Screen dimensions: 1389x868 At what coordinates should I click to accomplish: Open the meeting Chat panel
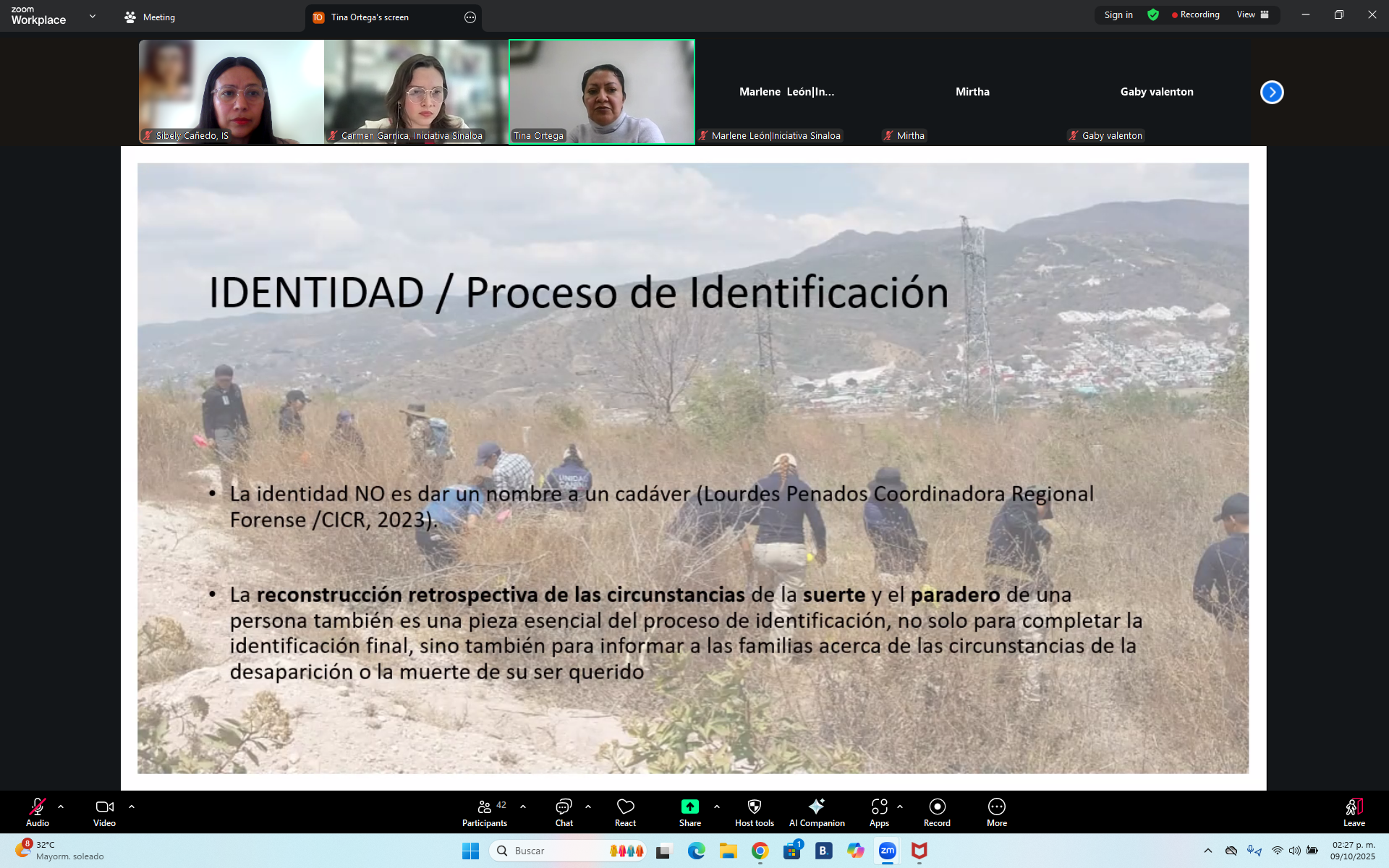click(564, 812)
